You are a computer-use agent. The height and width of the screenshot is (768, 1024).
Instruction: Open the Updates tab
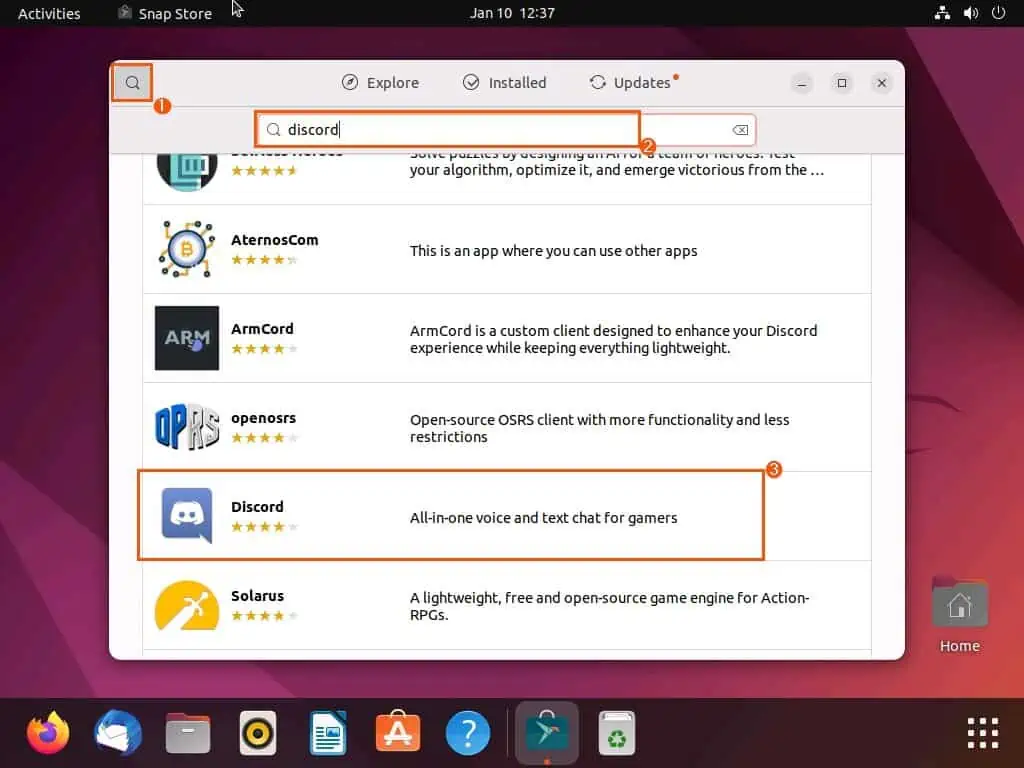coord(632,83)
